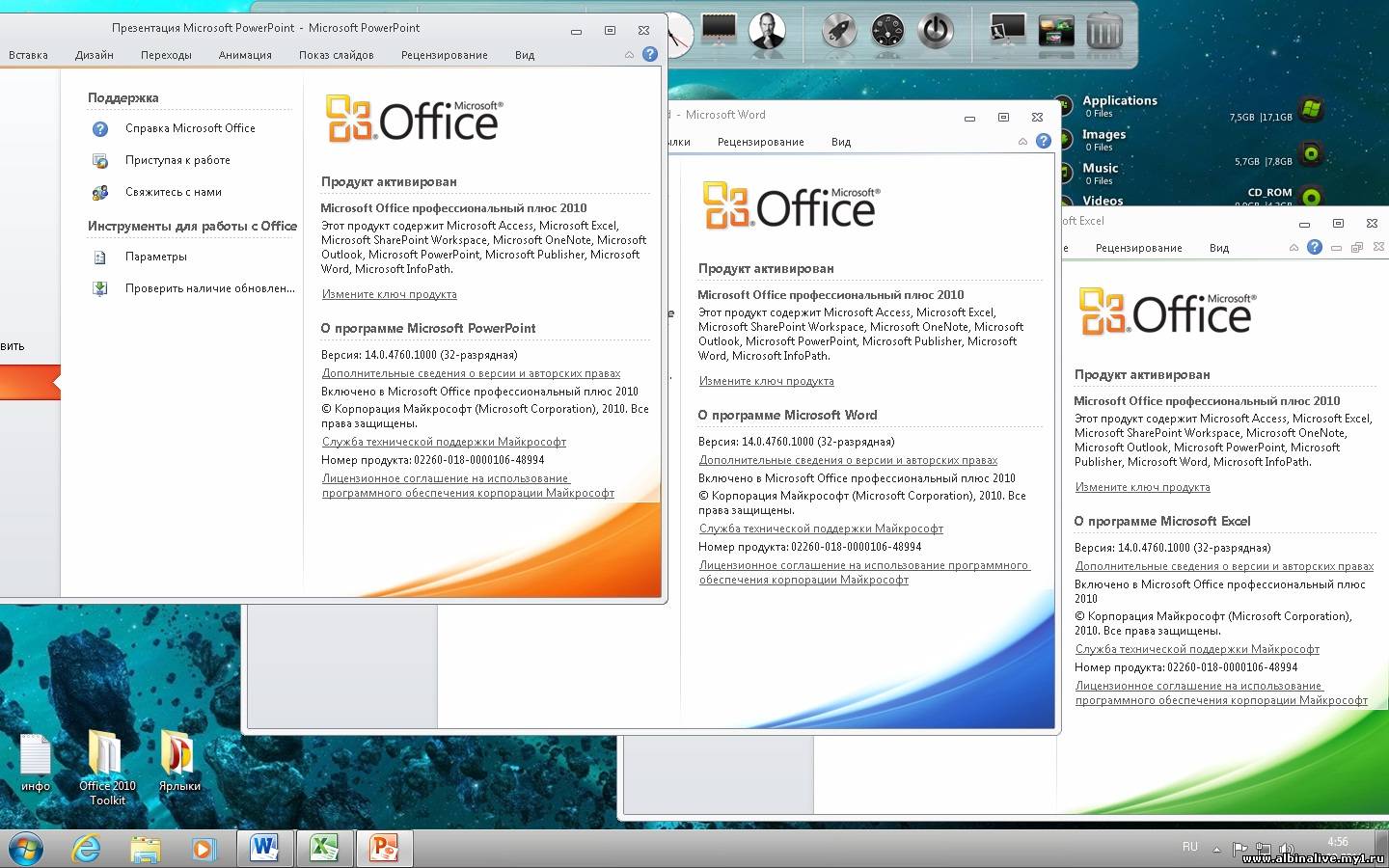Open Лицензионное соглашение link in Excel window
Screen dimensions: 1389x868
coord(1221,692)
